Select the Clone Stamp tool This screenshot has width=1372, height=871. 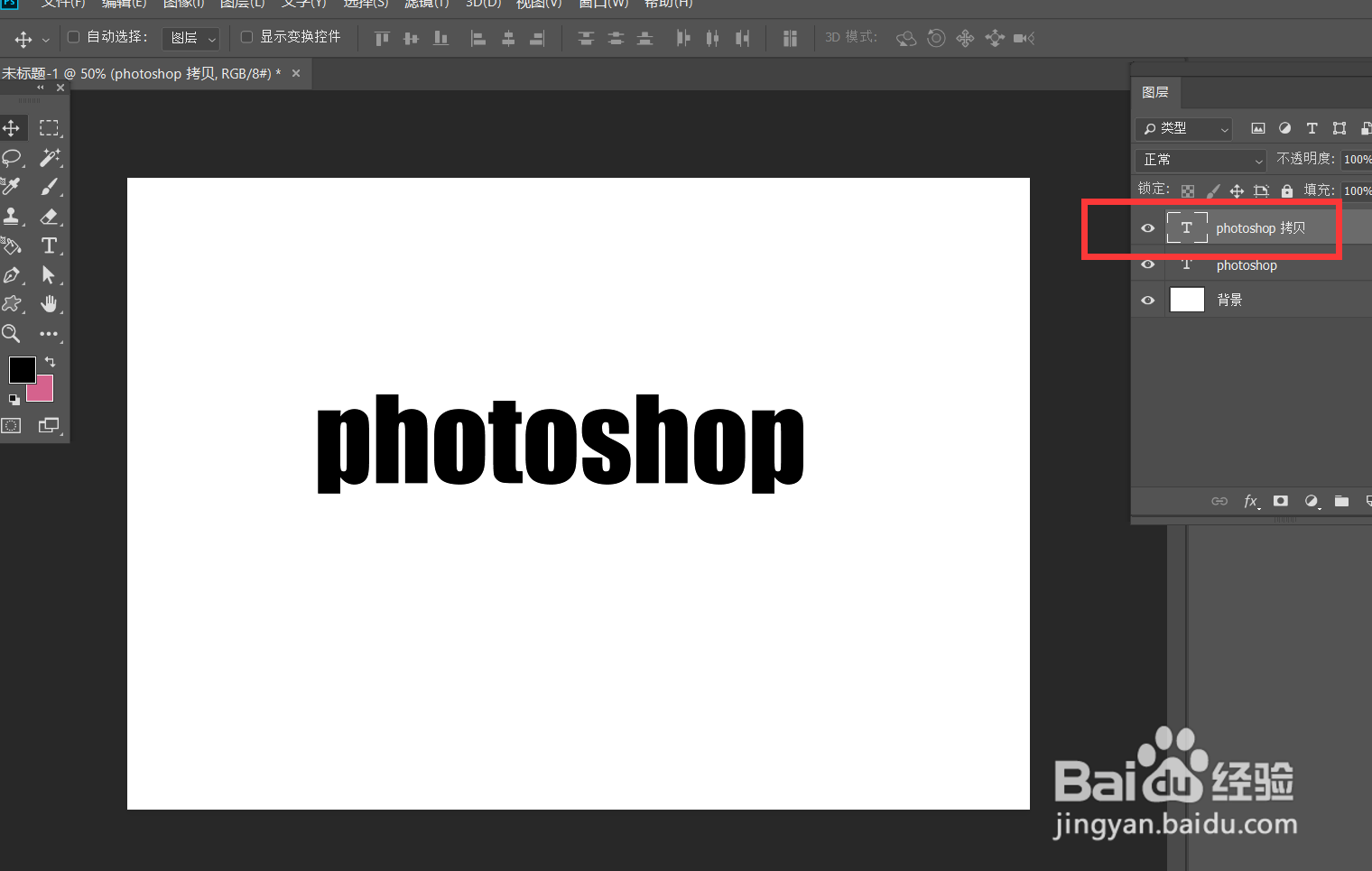click(12, 217)
